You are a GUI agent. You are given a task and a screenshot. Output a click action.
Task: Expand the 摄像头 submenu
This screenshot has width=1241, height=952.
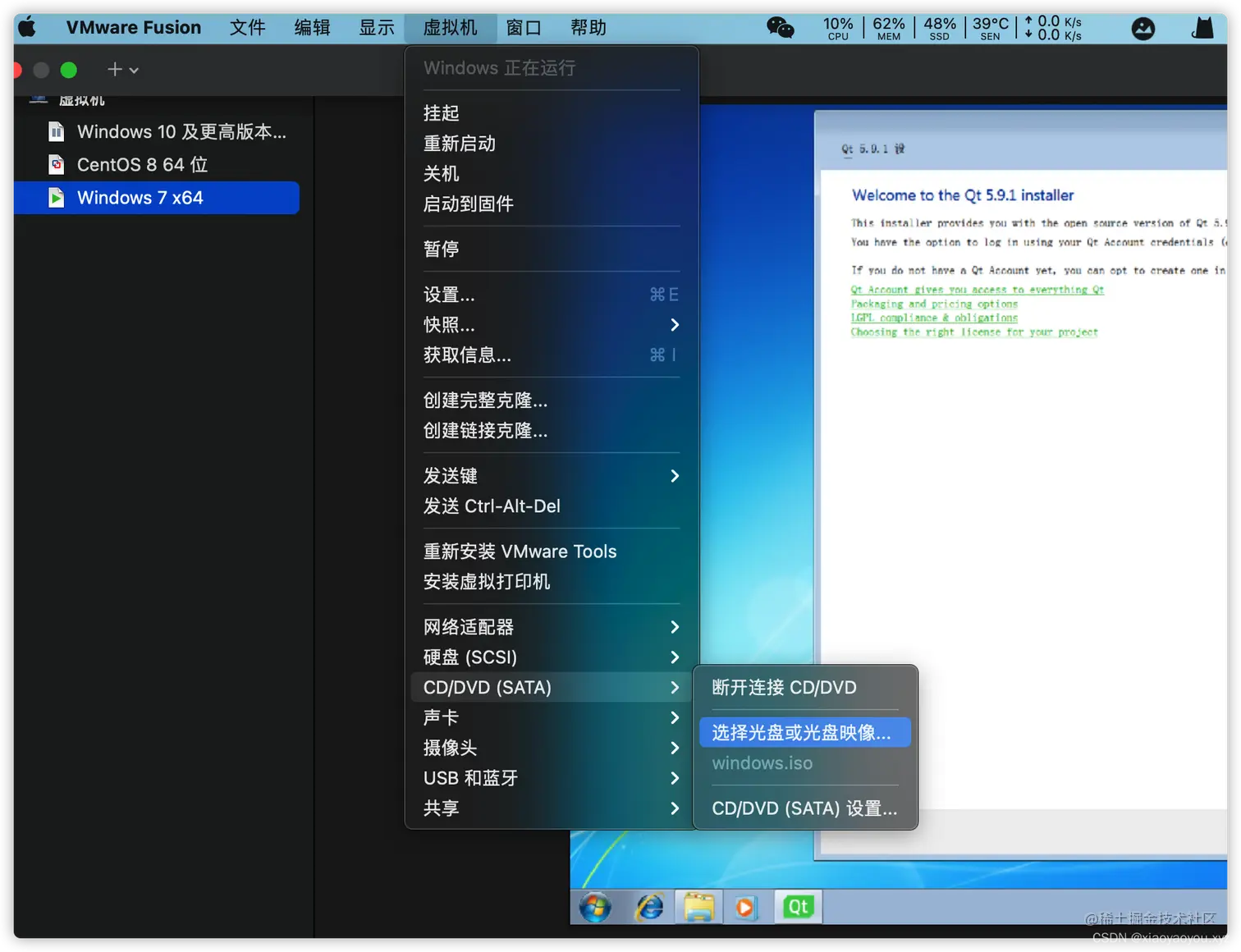click(x=551, y=748)
